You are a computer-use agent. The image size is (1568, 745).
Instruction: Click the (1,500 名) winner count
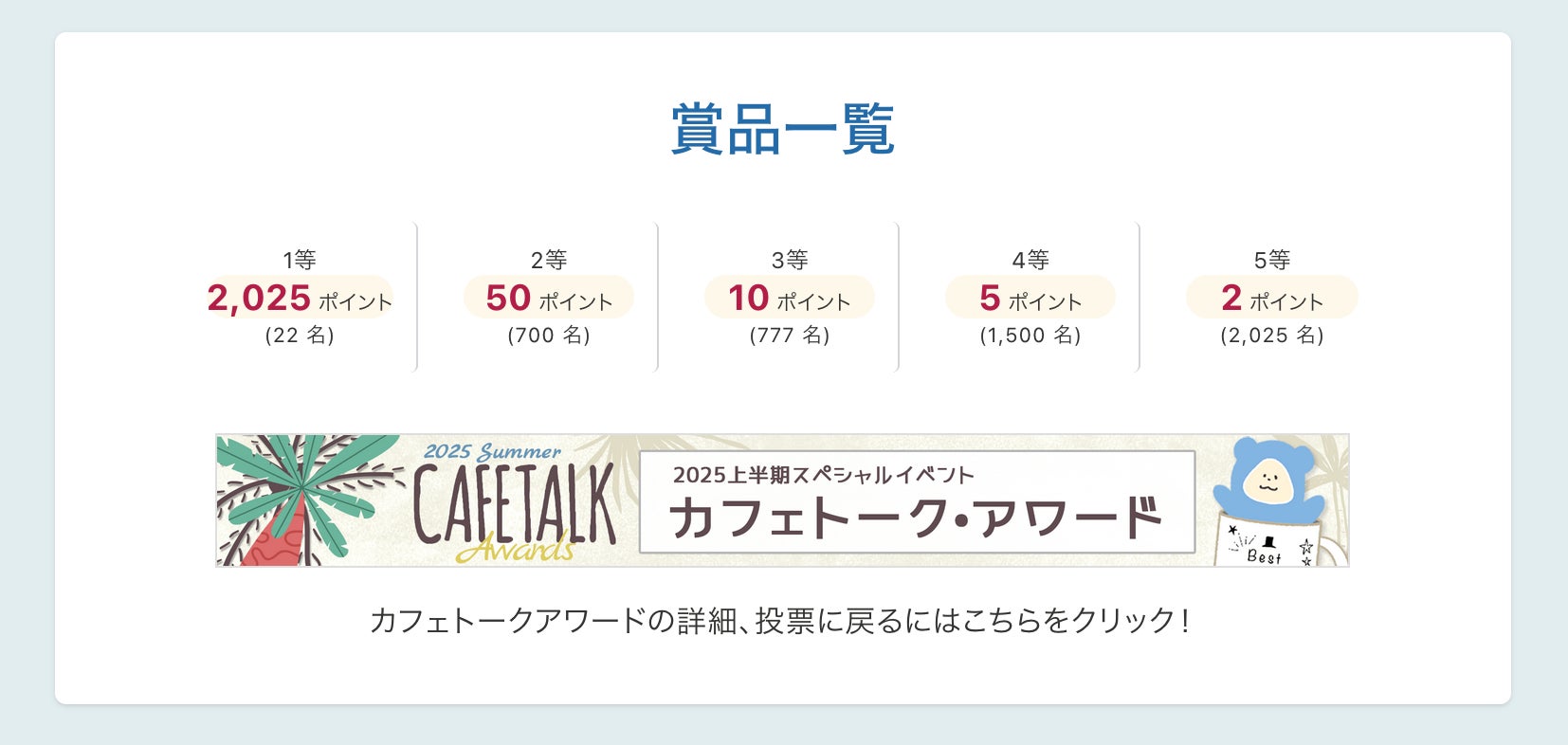(x=1030, y=336)
